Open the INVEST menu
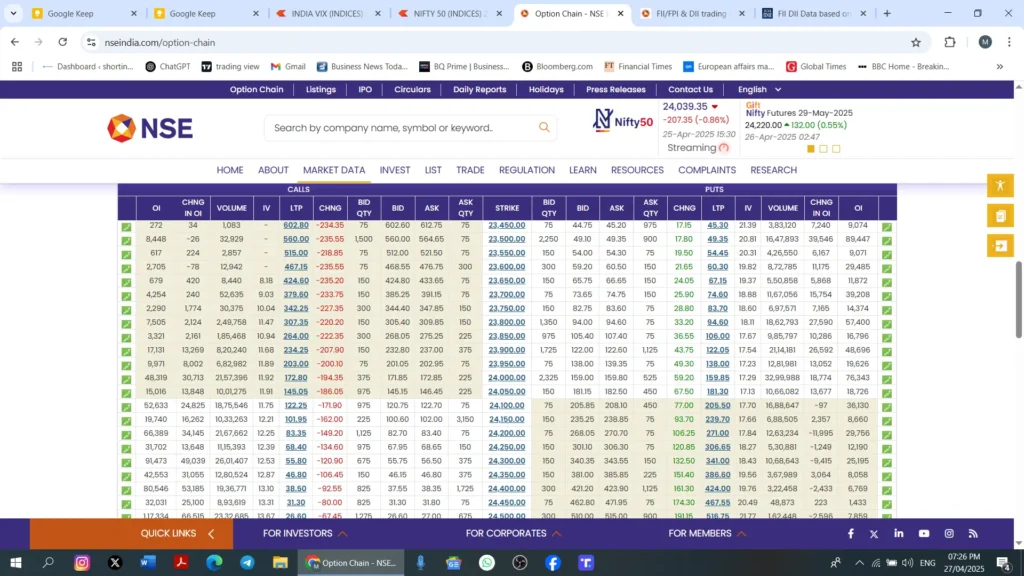This screenshot has width=1024, height=576. click(x=394, y=170)
